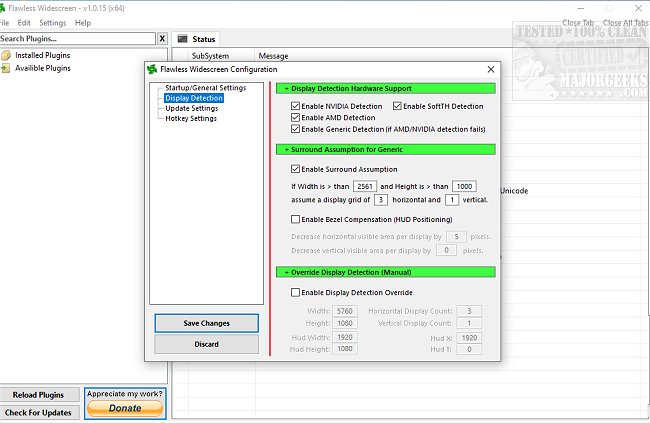
Task: Click vertical grid count field showing 1
Action: pos(452,200)
